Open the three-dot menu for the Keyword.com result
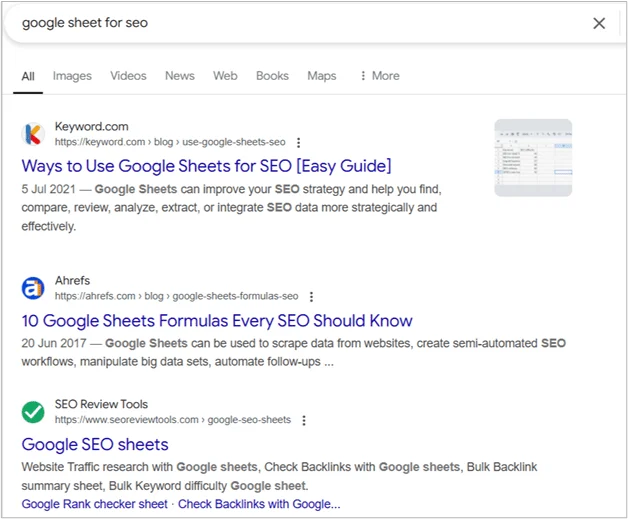The image size is (628, 519). [298, 143]
